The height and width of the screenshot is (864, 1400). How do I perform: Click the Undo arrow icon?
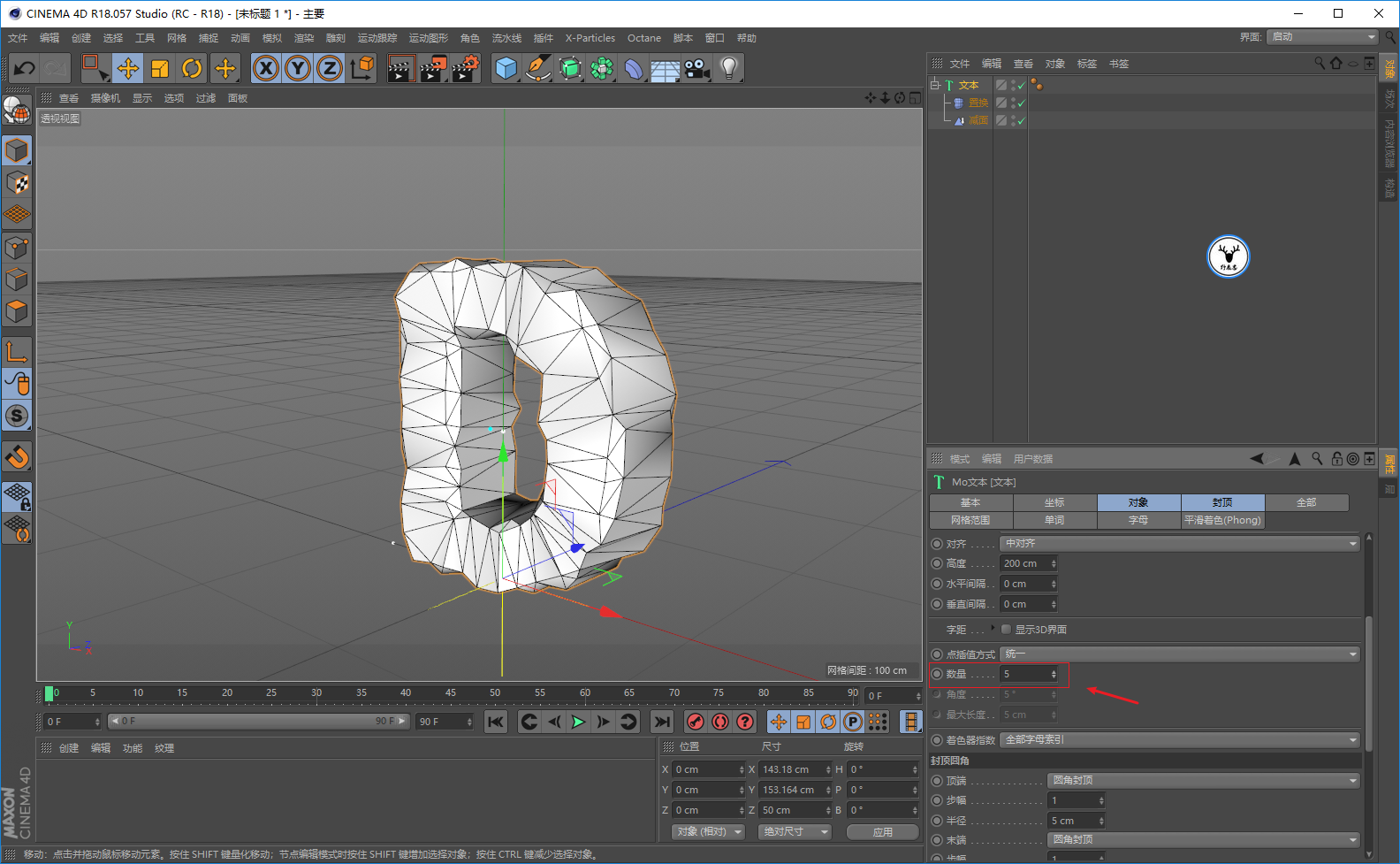[x=25, y=68]
